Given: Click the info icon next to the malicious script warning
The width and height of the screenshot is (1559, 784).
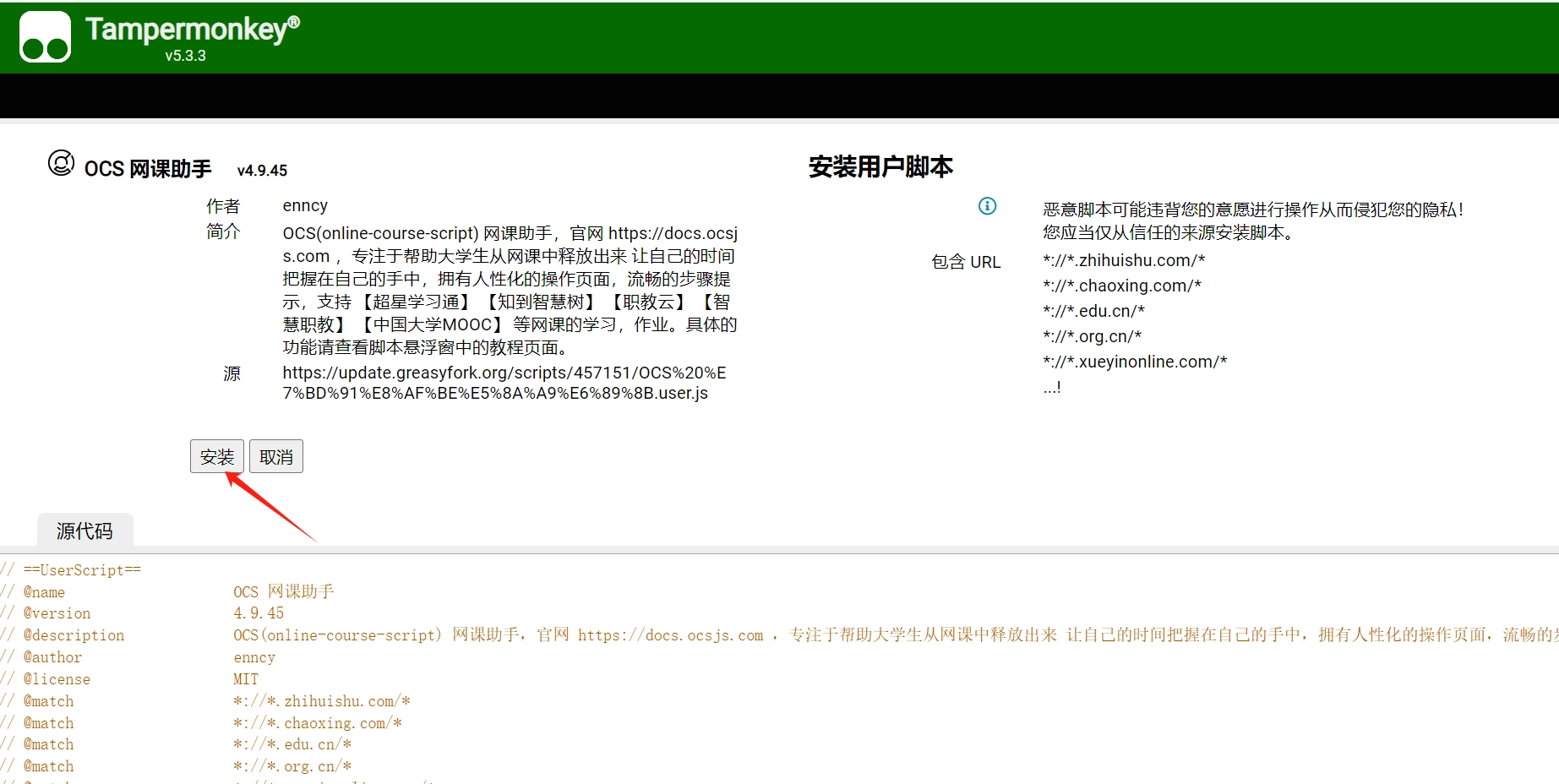Looking at the screenshot, I should coord(987,206).
